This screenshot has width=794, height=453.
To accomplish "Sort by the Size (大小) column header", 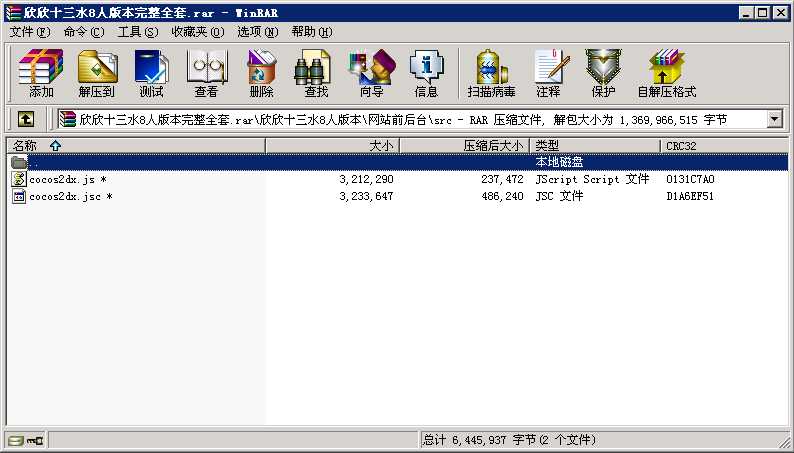I will click(332, 146).
